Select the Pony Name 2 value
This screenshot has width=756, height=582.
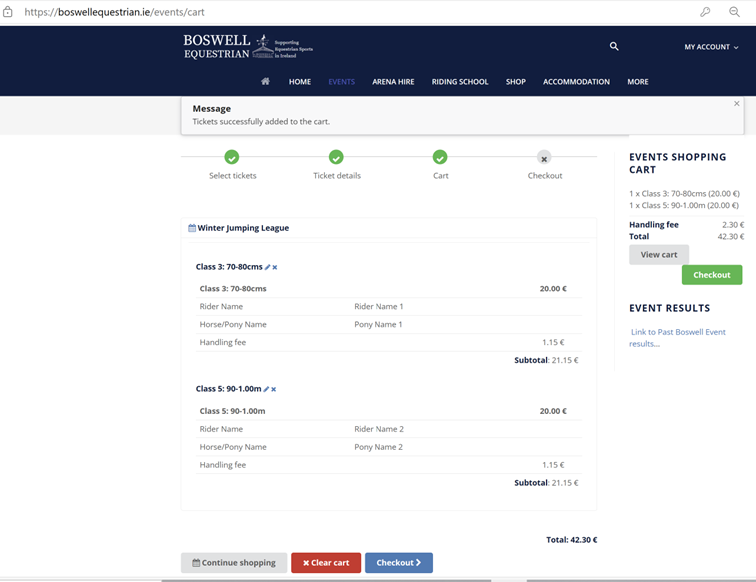[x=378, y=447]
